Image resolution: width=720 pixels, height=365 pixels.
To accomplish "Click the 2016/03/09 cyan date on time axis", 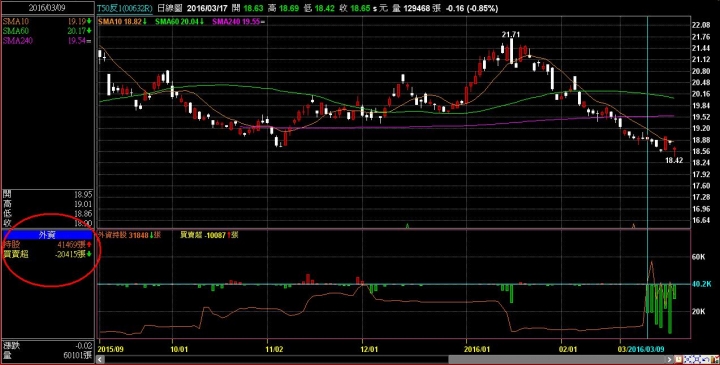I will coord(647,349).
